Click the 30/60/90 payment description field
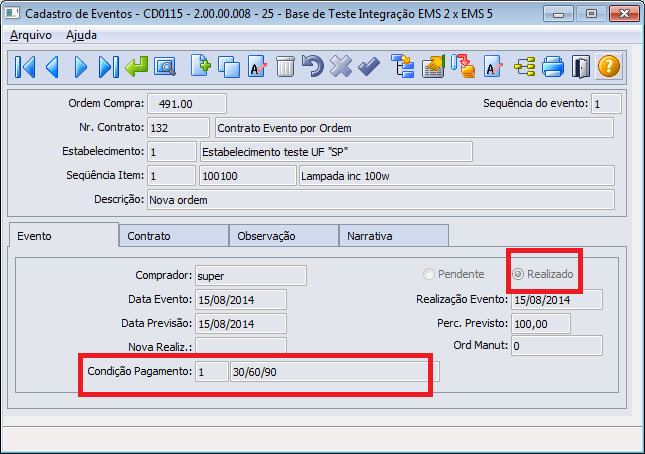Image resolution: width=645 pixels, height=454 pixels. click(335, 372)
